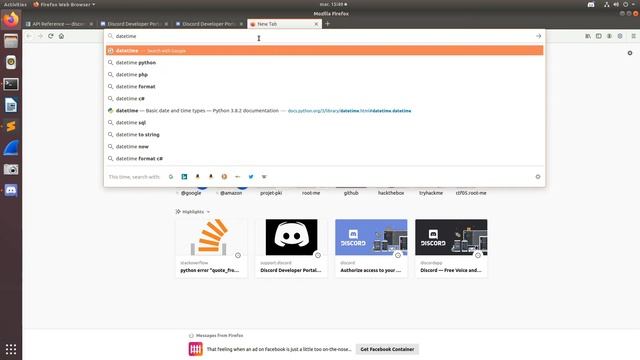Search this time with Wikipedia icon
The height and width of the screenshot is (360, 640).
(x=264, y=177)
